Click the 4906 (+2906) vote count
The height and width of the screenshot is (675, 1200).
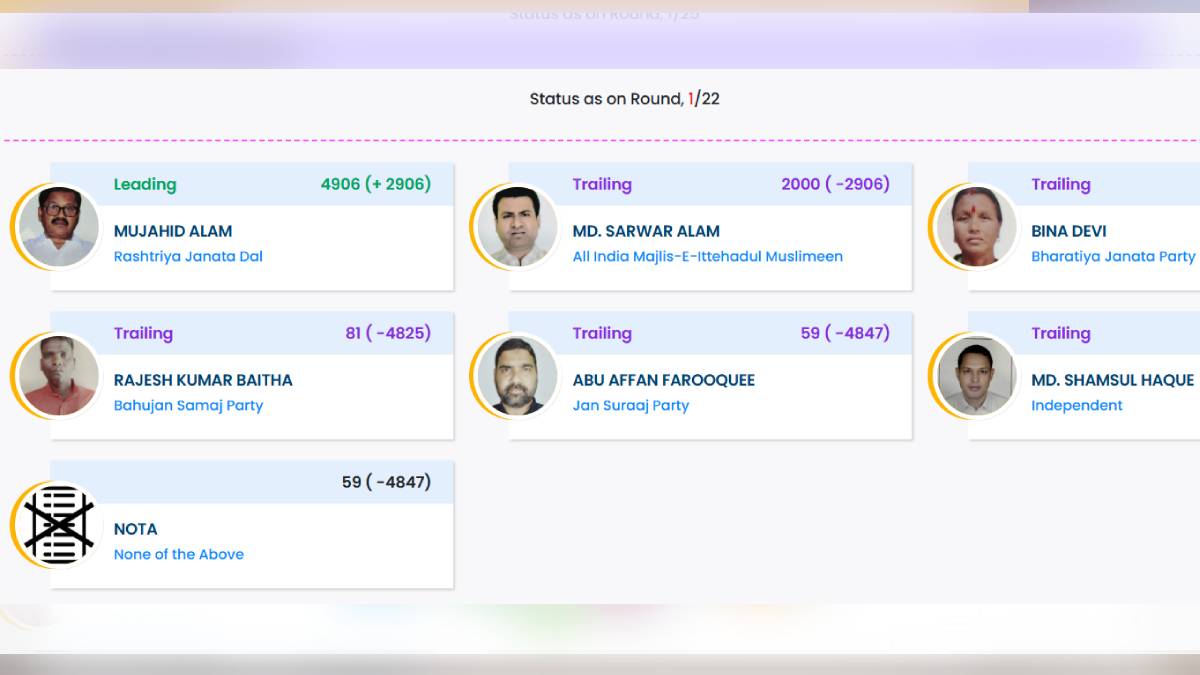375,185
